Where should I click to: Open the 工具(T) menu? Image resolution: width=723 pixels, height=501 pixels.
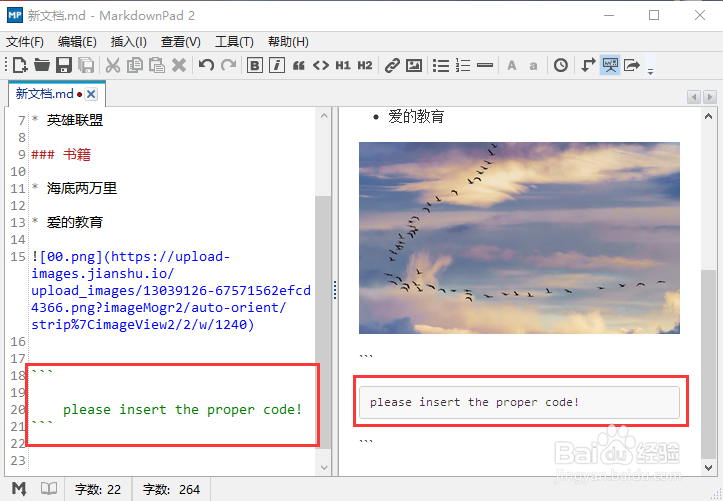coord(234,42)
